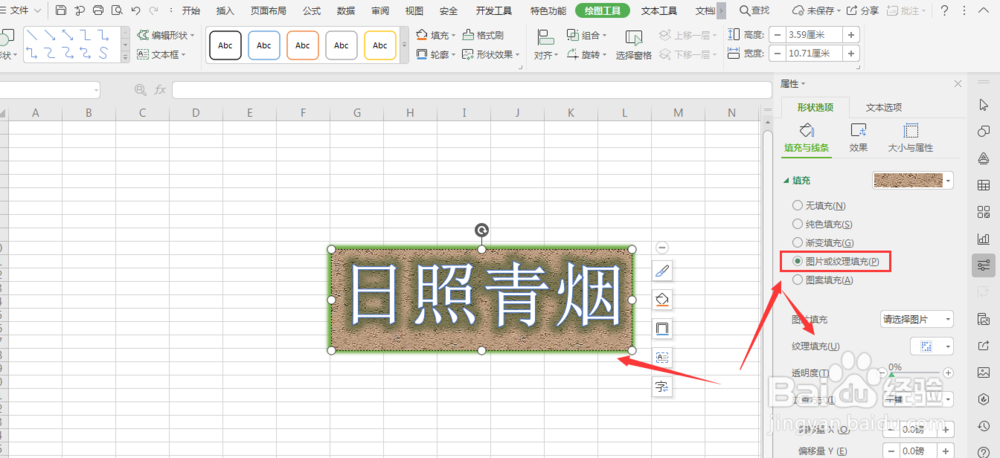
Task: Open the Fill (填充) dropdown in ribbon
Action: [453, 35]
